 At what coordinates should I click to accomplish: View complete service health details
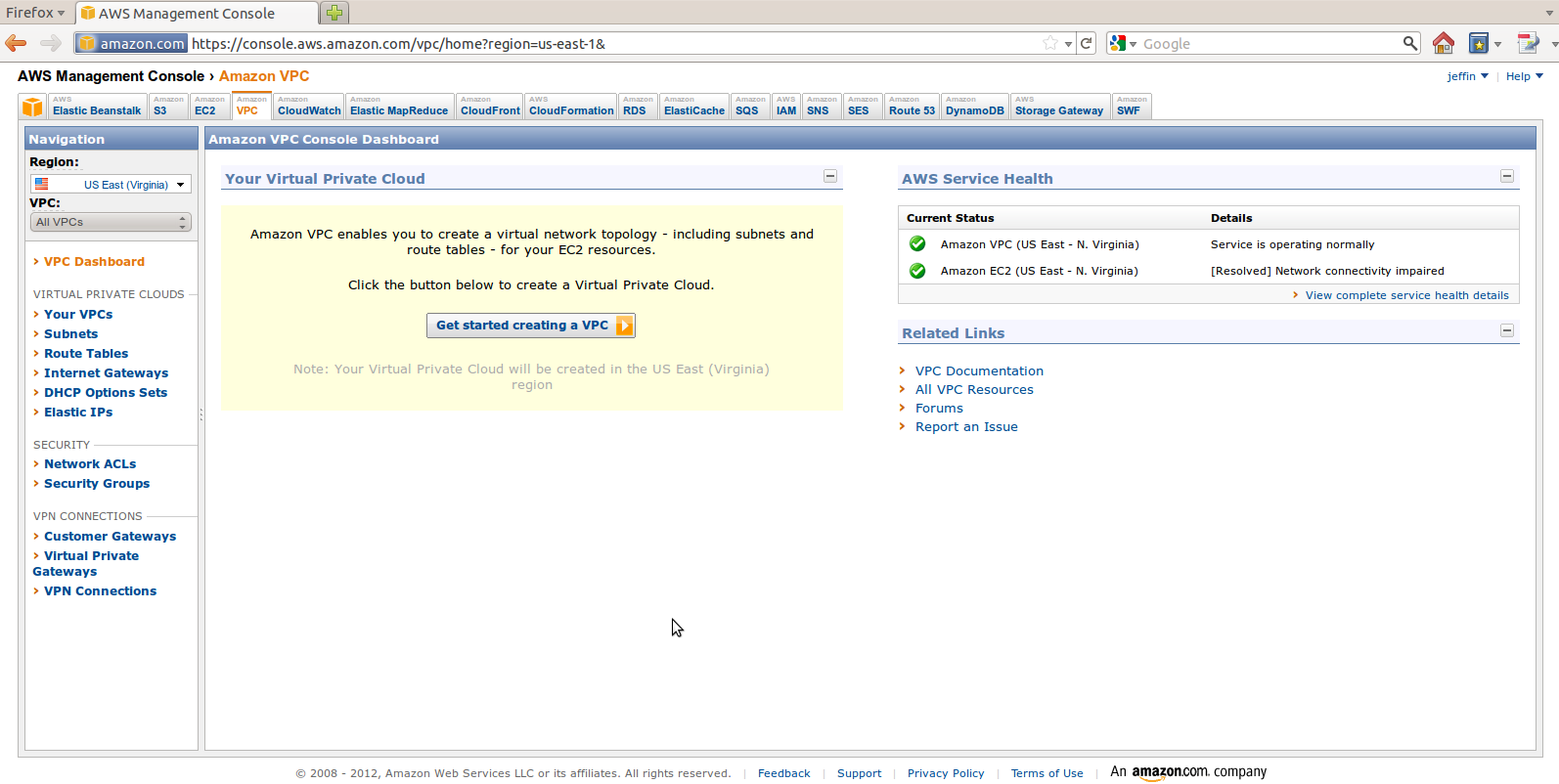click(1406, 295)
